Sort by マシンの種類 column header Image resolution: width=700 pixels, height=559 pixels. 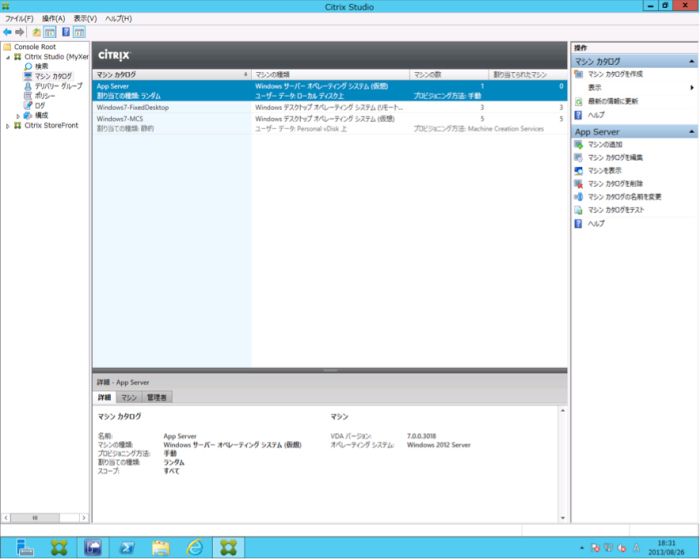pos(330,75)
